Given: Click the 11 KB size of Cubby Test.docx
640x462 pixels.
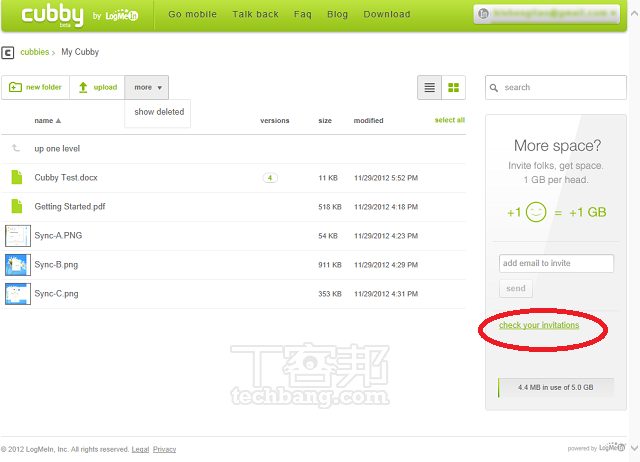Looking at the screenshot, I should click(328, 178).
